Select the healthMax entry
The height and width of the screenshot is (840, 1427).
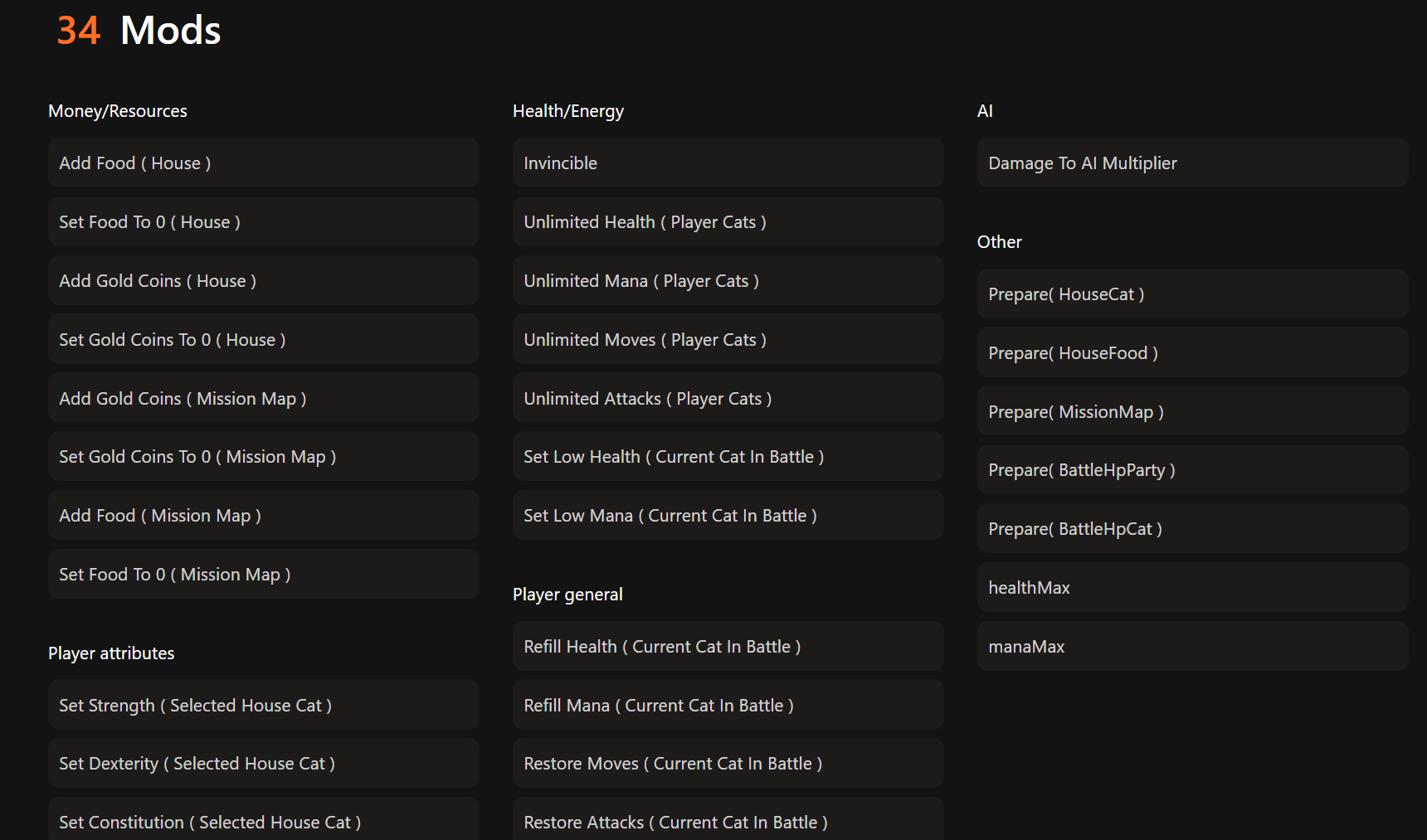point(1191,588)
